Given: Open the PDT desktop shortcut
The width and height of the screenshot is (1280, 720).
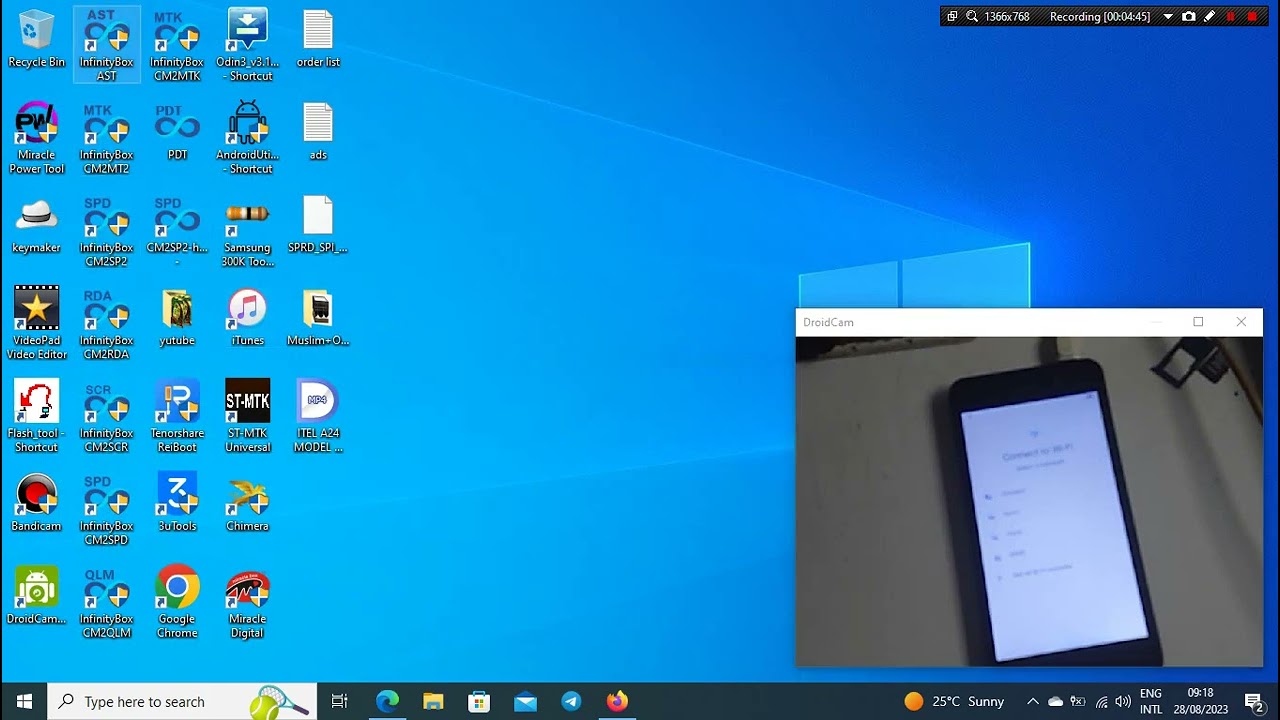Looking at the screenshot, I should (x=177, y=132).
